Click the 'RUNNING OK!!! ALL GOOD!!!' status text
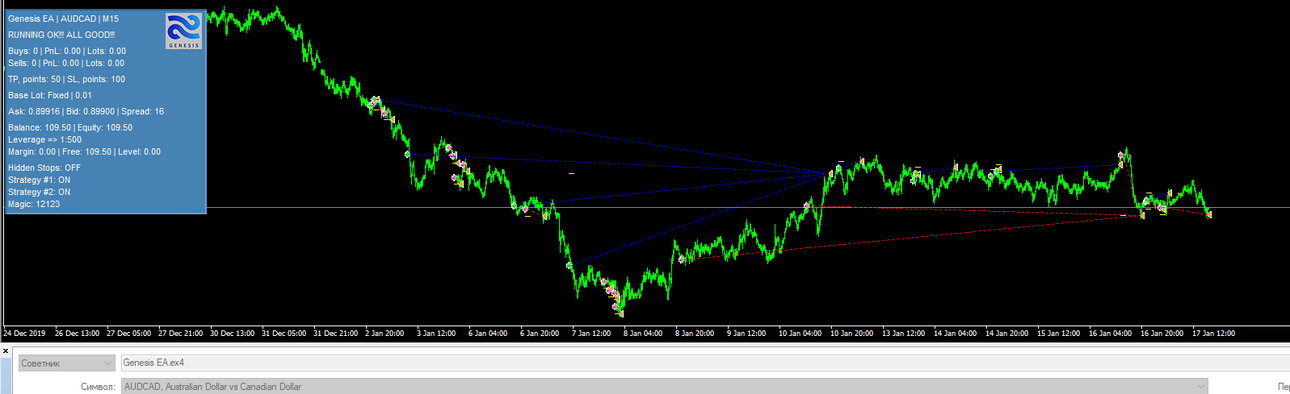The image size is (1290, 394). pos(61,35)
